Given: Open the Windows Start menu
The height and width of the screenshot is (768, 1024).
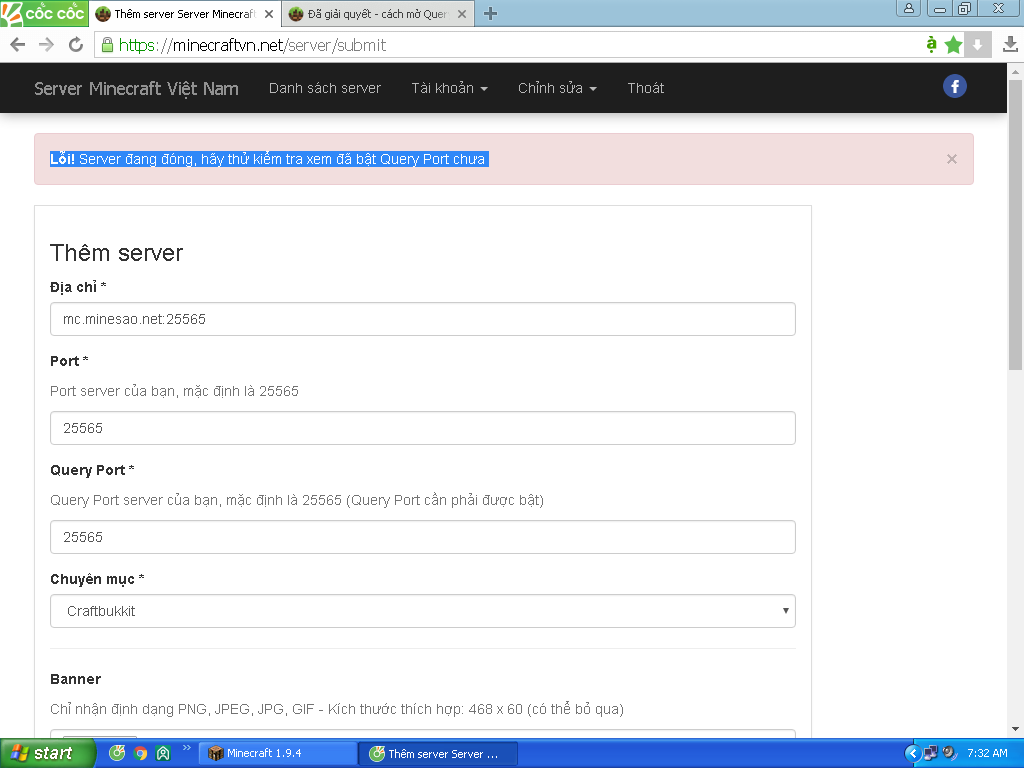Looking at the screenshot, I should 47,753.
